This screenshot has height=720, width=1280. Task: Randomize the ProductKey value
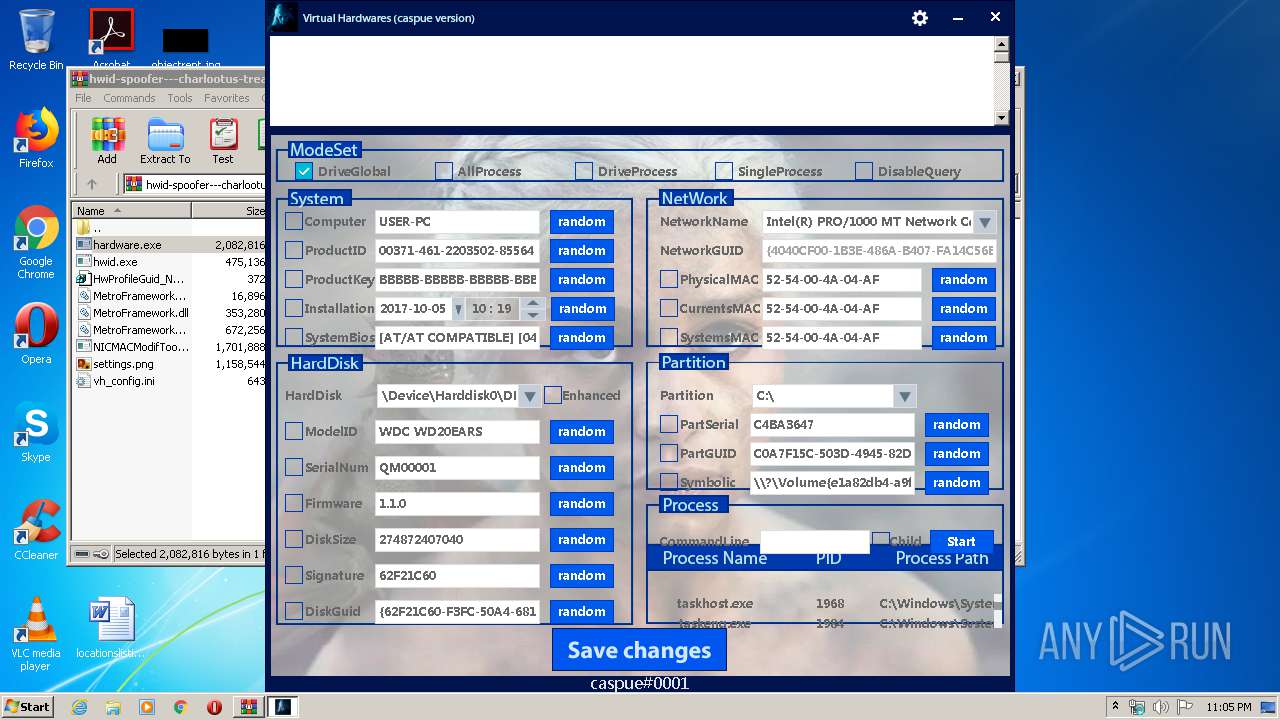[582, 280]
